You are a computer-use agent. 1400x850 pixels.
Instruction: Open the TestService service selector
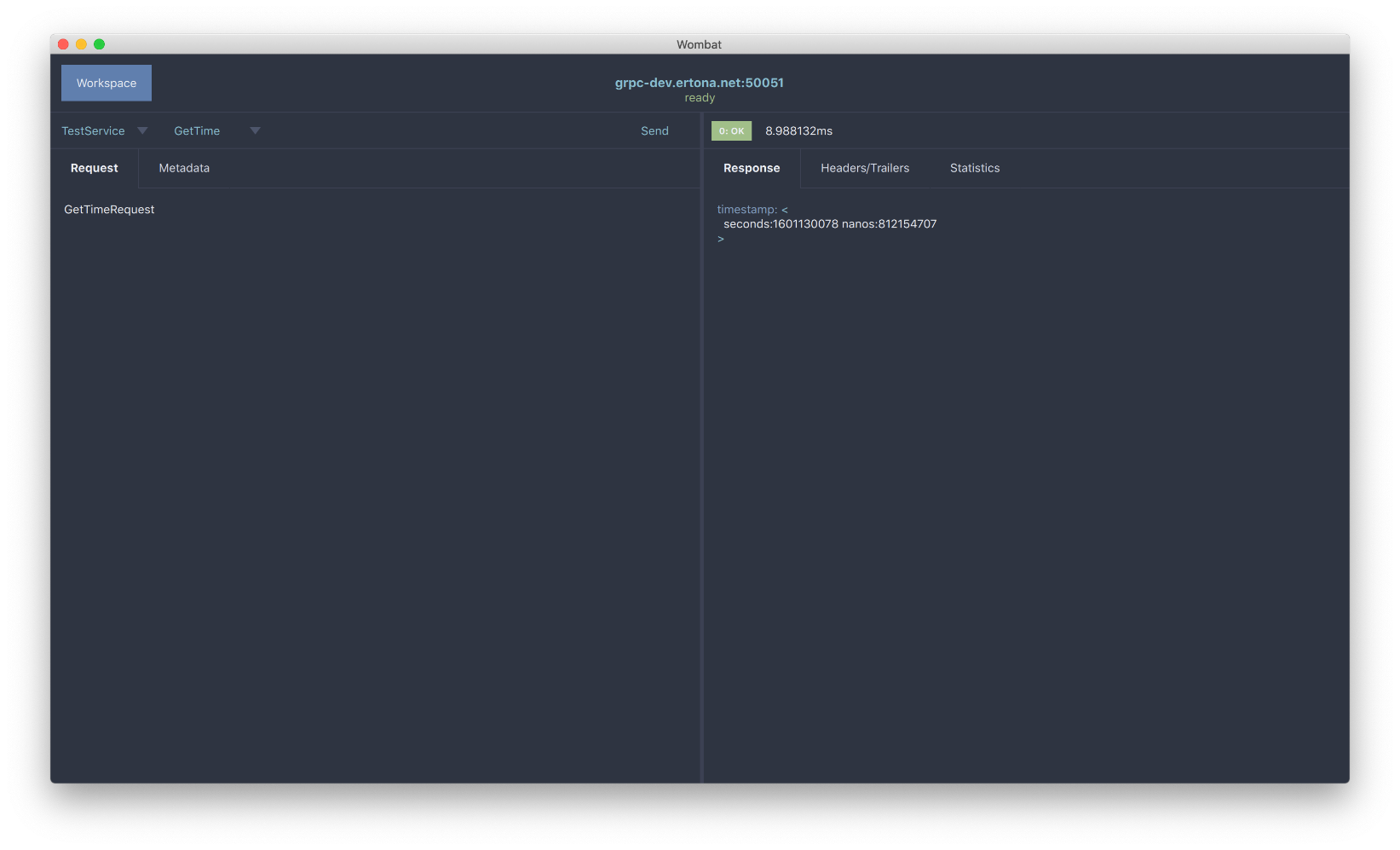(93, 130)
